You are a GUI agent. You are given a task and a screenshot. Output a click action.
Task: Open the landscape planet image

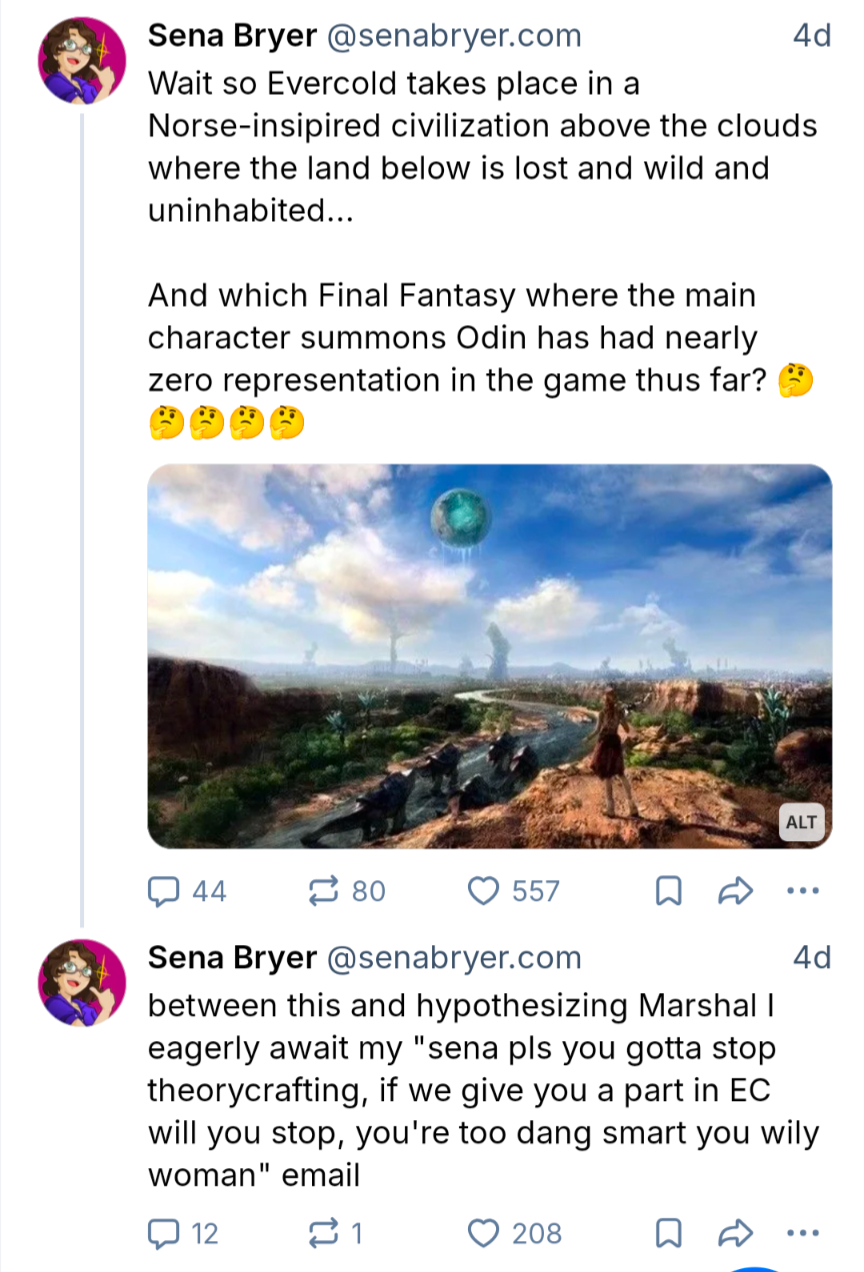tap(490, 656)
